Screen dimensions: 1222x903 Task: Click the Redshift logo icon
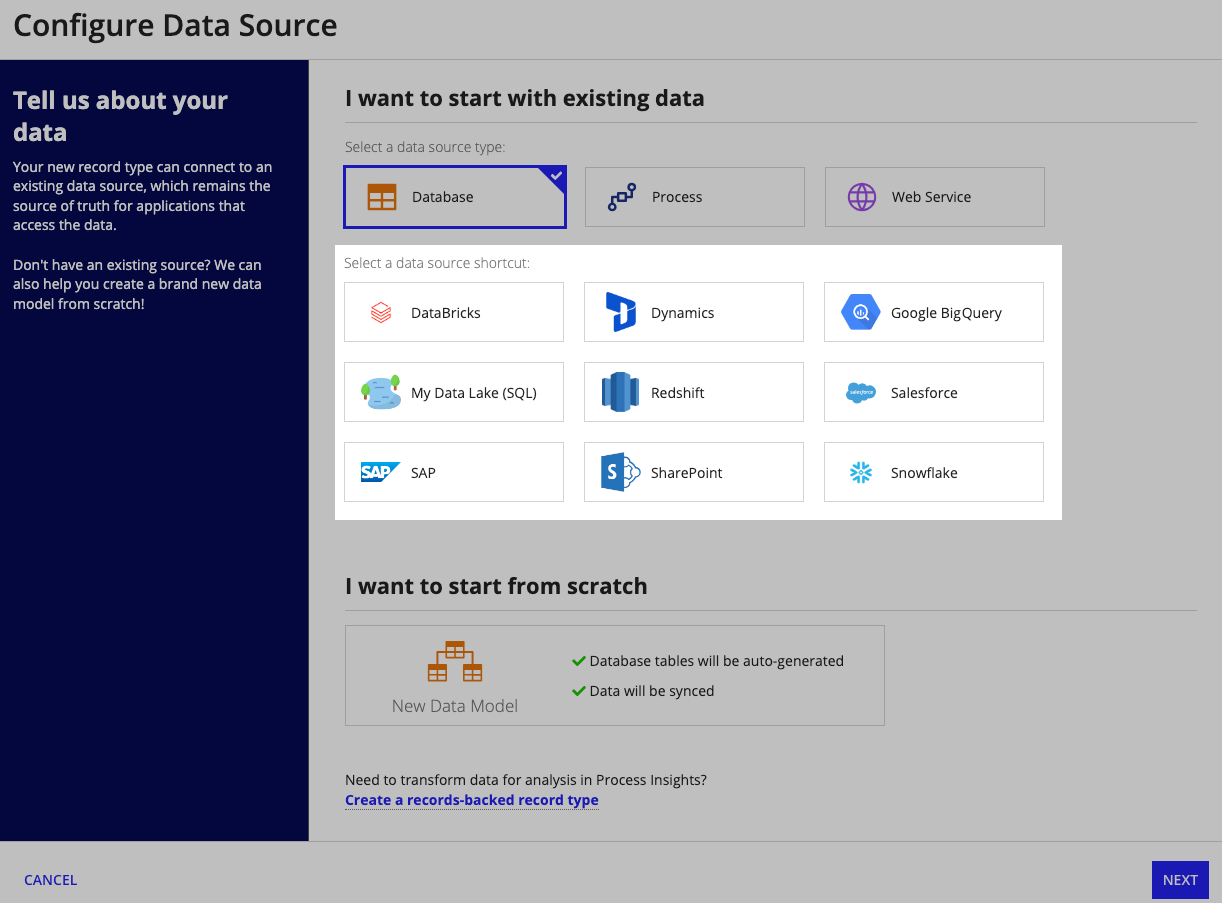coord(620,392)
